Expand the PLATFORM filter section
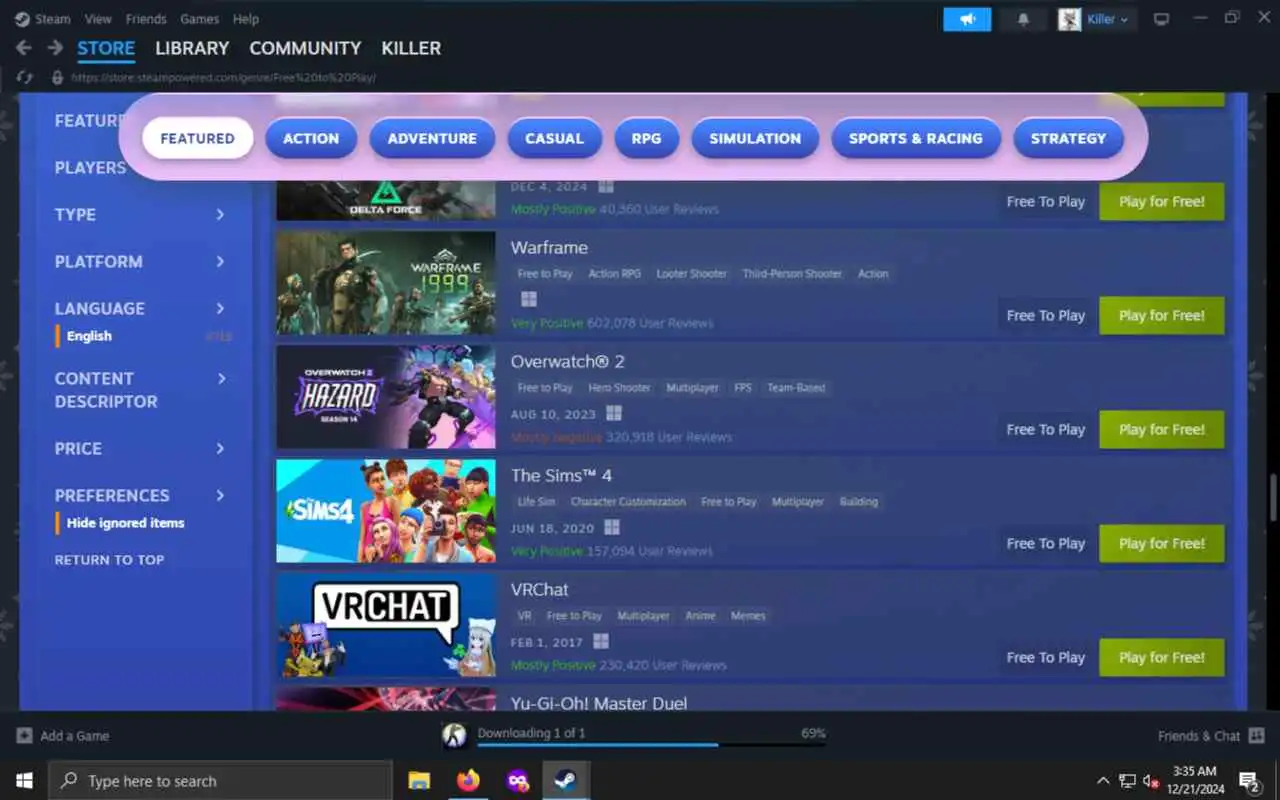Image resolution: width=1280 pixels, height=800 pixels. (140, 261)
